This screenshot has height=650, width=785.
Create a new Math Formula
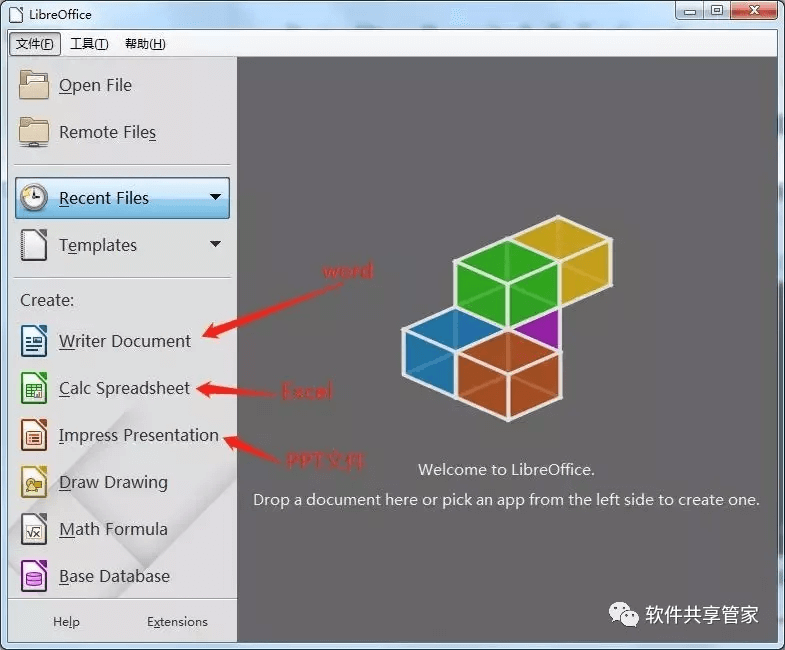(95, 529)
